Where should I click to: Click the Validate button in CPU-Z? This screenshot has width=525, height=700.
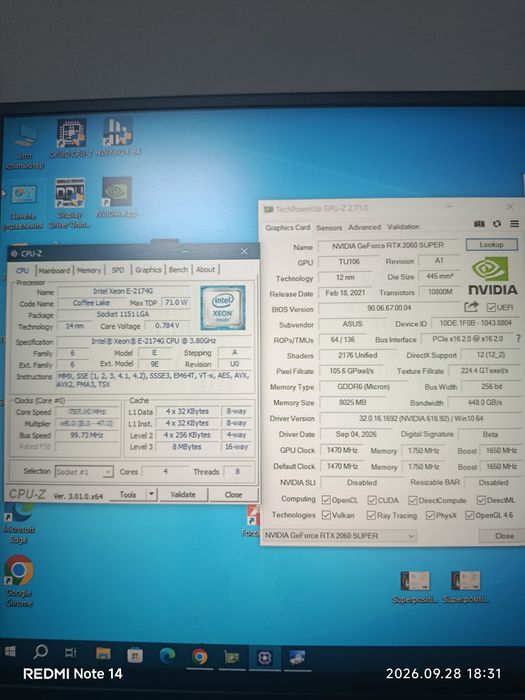183,495
